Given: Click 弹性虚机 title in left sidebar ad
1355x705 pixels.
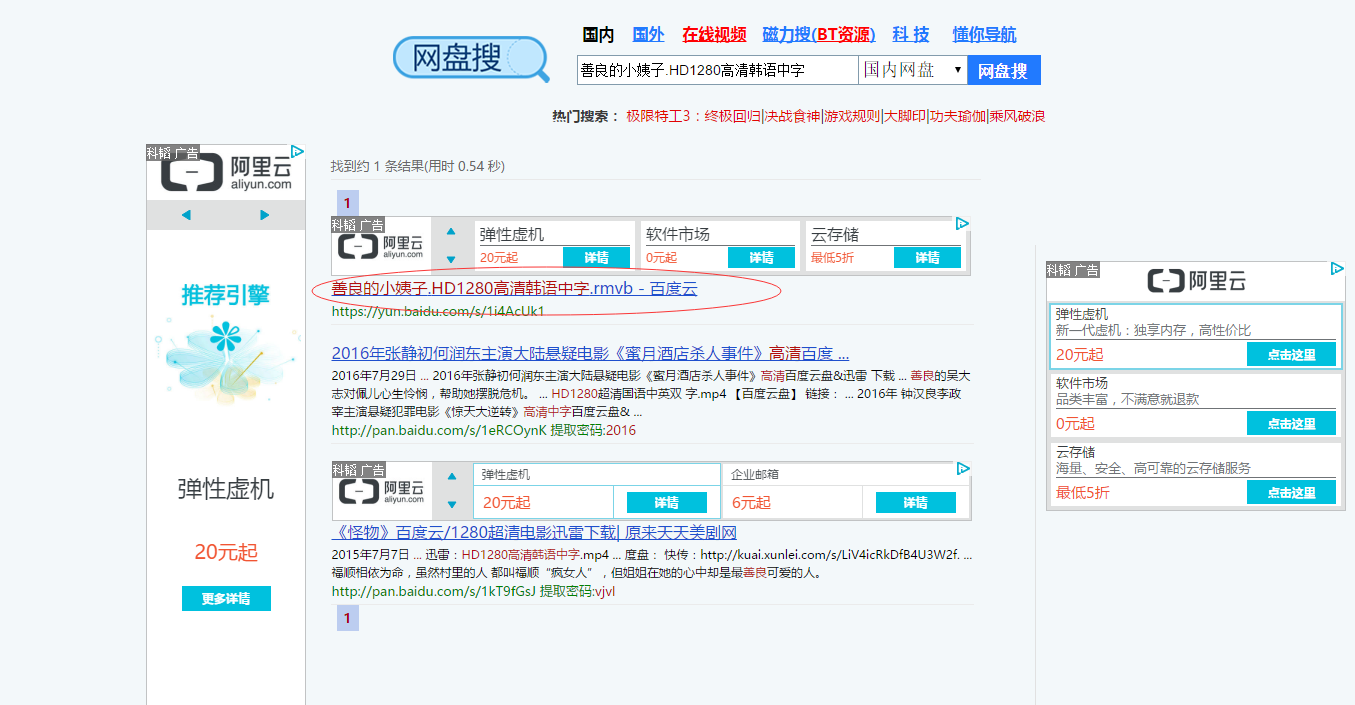Looking at the screenshot, I should pyautogui.click(x=226, y=489).
